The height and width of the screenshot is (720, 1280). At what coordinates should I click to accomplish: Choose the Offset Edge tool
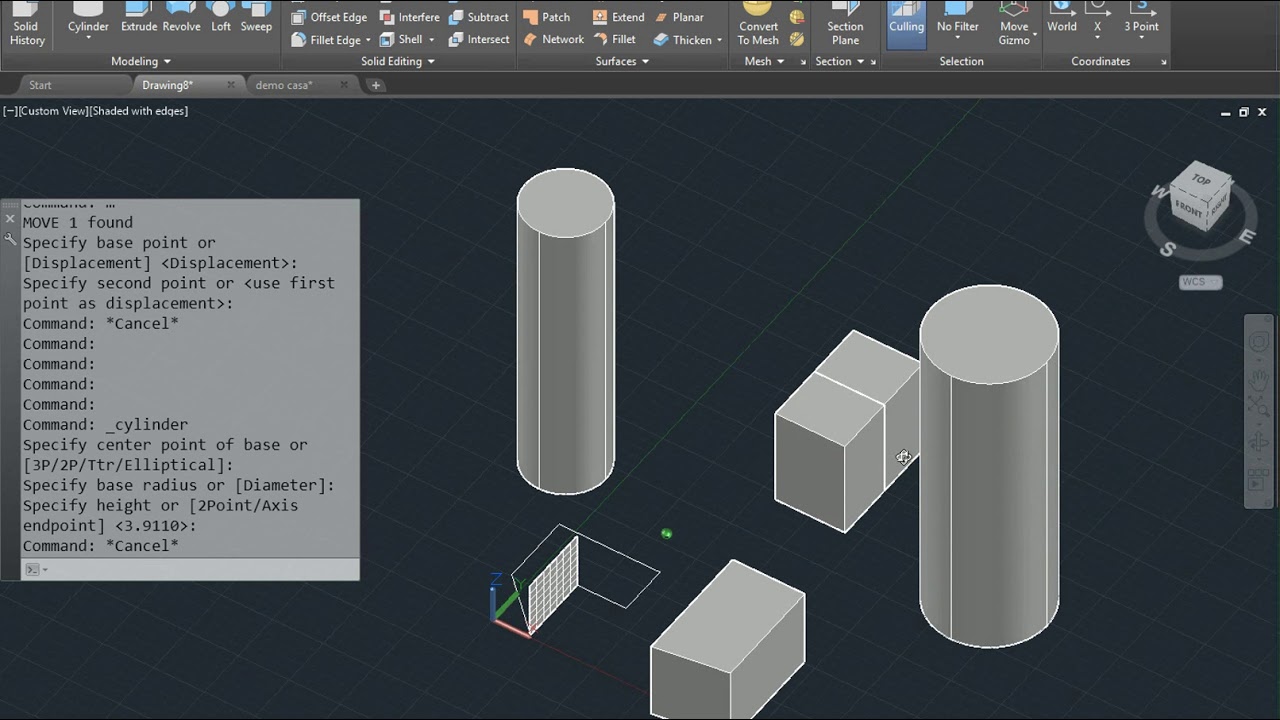(x=329, y=17)
